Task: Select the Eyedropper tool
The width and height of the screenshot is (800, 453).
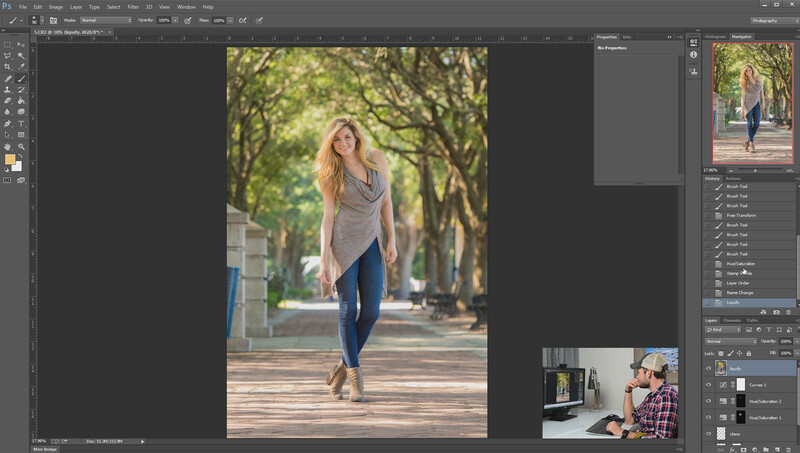Action: click(x=21, y=67)
